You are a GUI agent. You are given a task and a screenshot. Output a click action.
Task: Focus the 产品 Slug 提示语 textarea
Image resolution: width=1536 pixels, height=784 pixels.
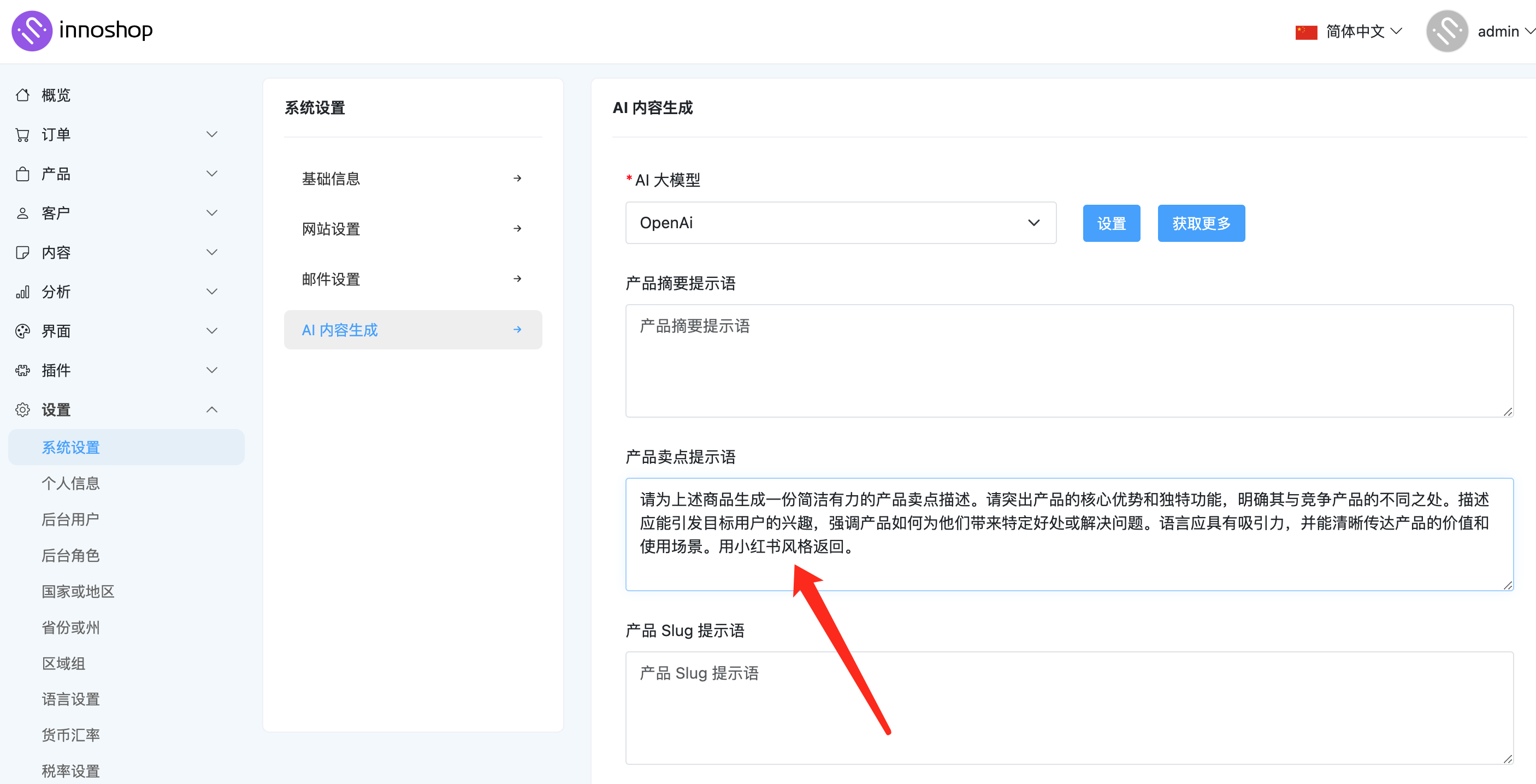tap(1069, 707)
